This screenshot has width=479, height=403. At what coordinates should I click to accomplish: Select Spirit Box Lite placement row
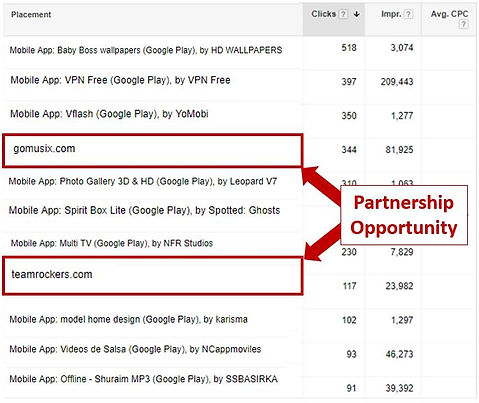144,210
